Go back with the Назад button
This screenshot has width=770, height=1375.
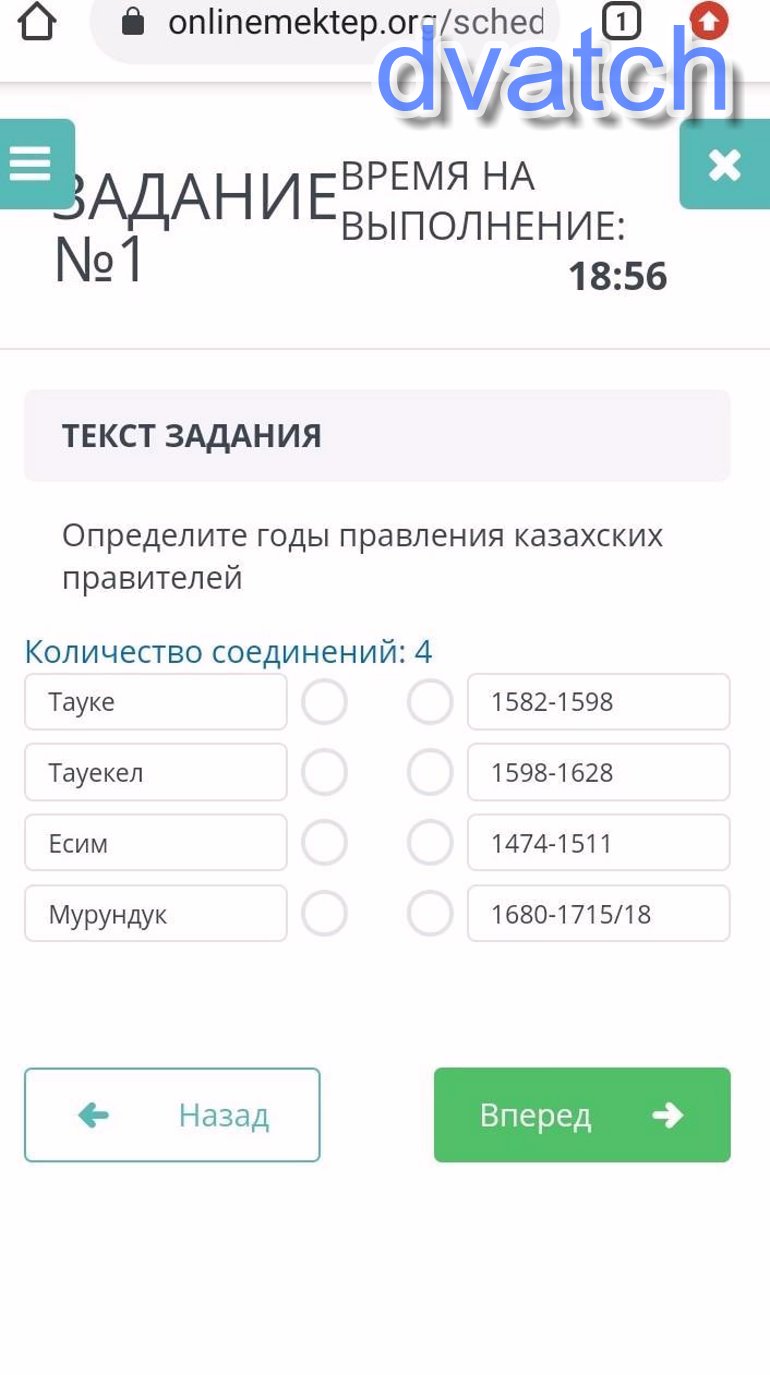point(172,1115)
